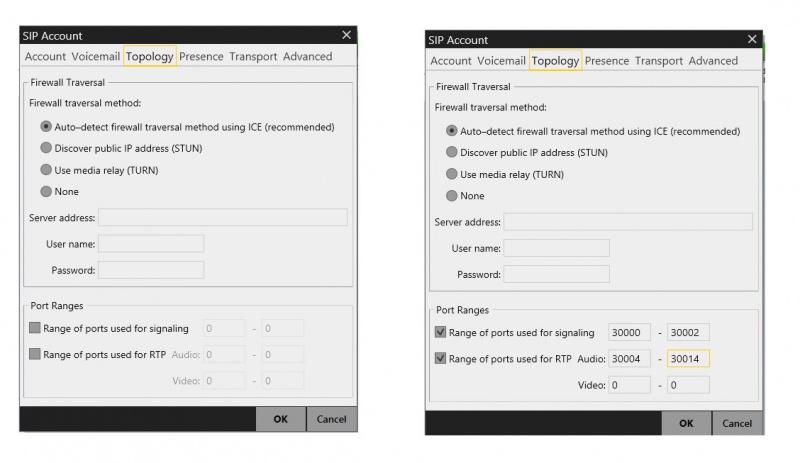Image resolution: width=800 pixels, height=463 pixels.
Task: Close the left SIP Account dialog
Action: (x=346, y=35)
